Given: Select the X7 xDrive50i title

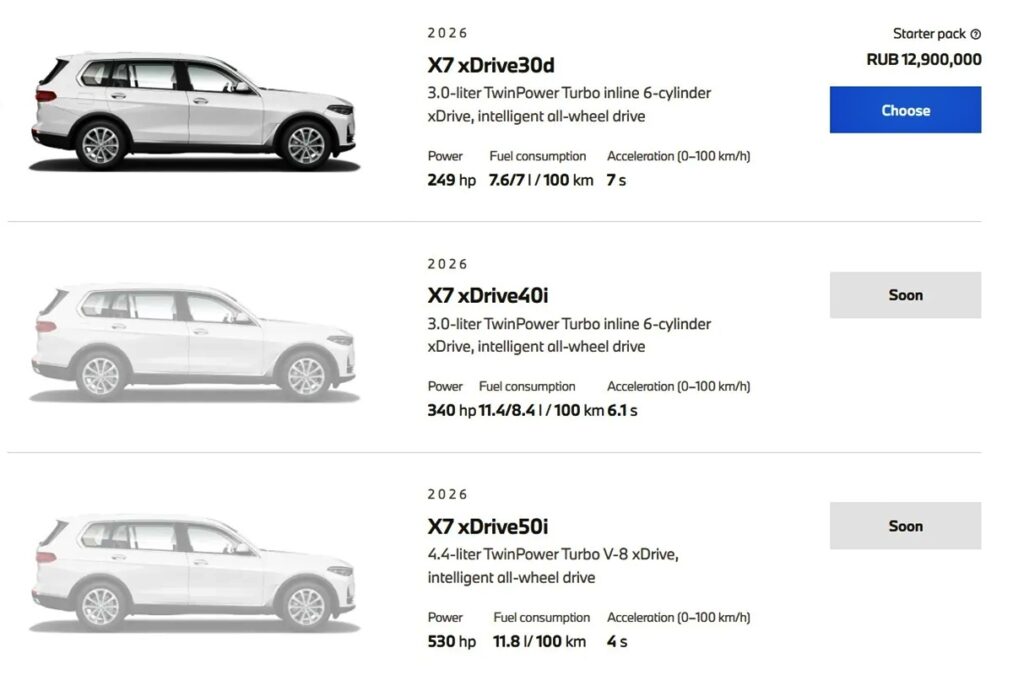Looking at the screenshot, I should pyautogui.click(x=487, y=526).
